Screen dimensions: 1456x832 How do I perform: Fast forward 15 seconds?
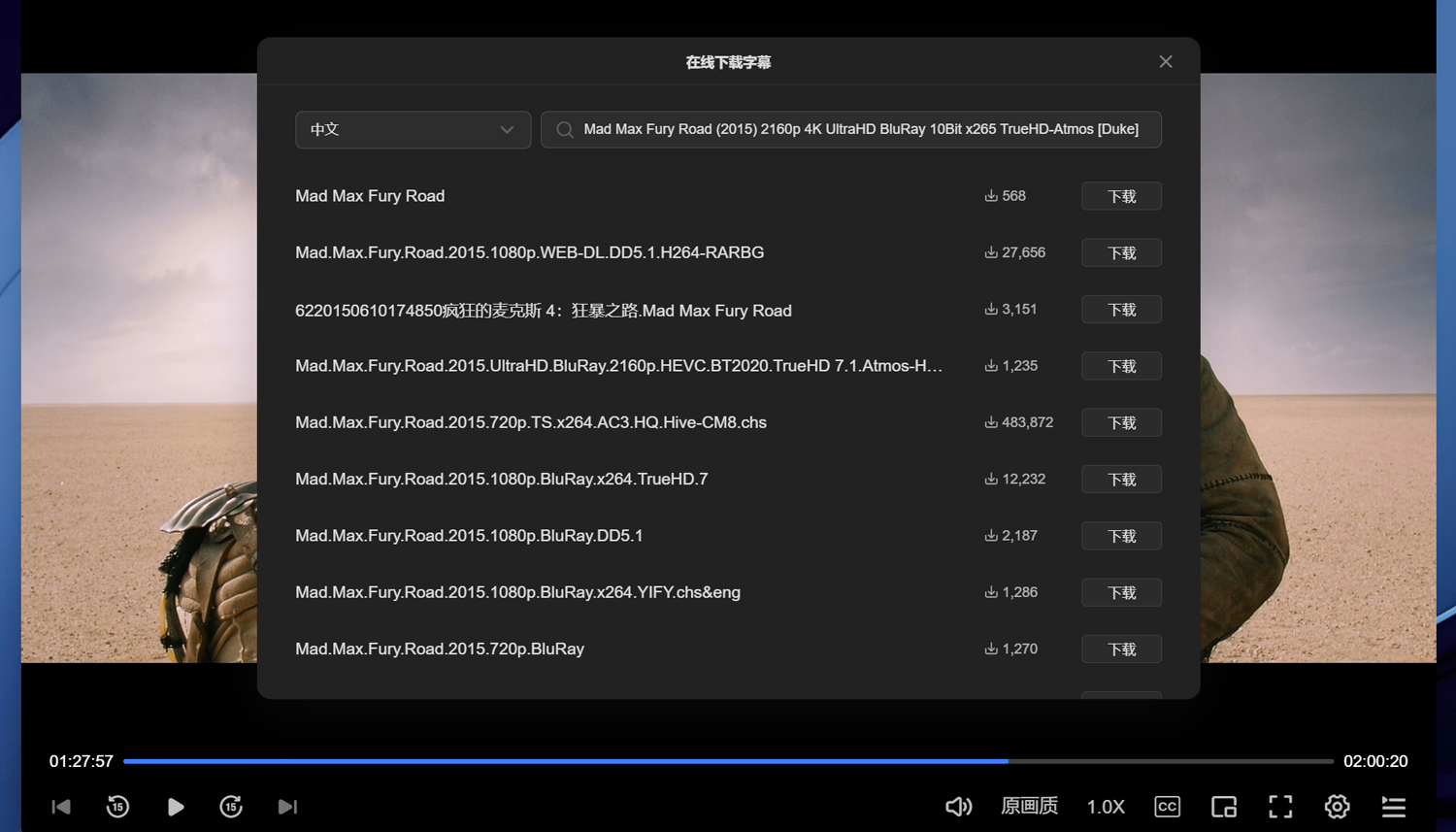tap(231, 807)
